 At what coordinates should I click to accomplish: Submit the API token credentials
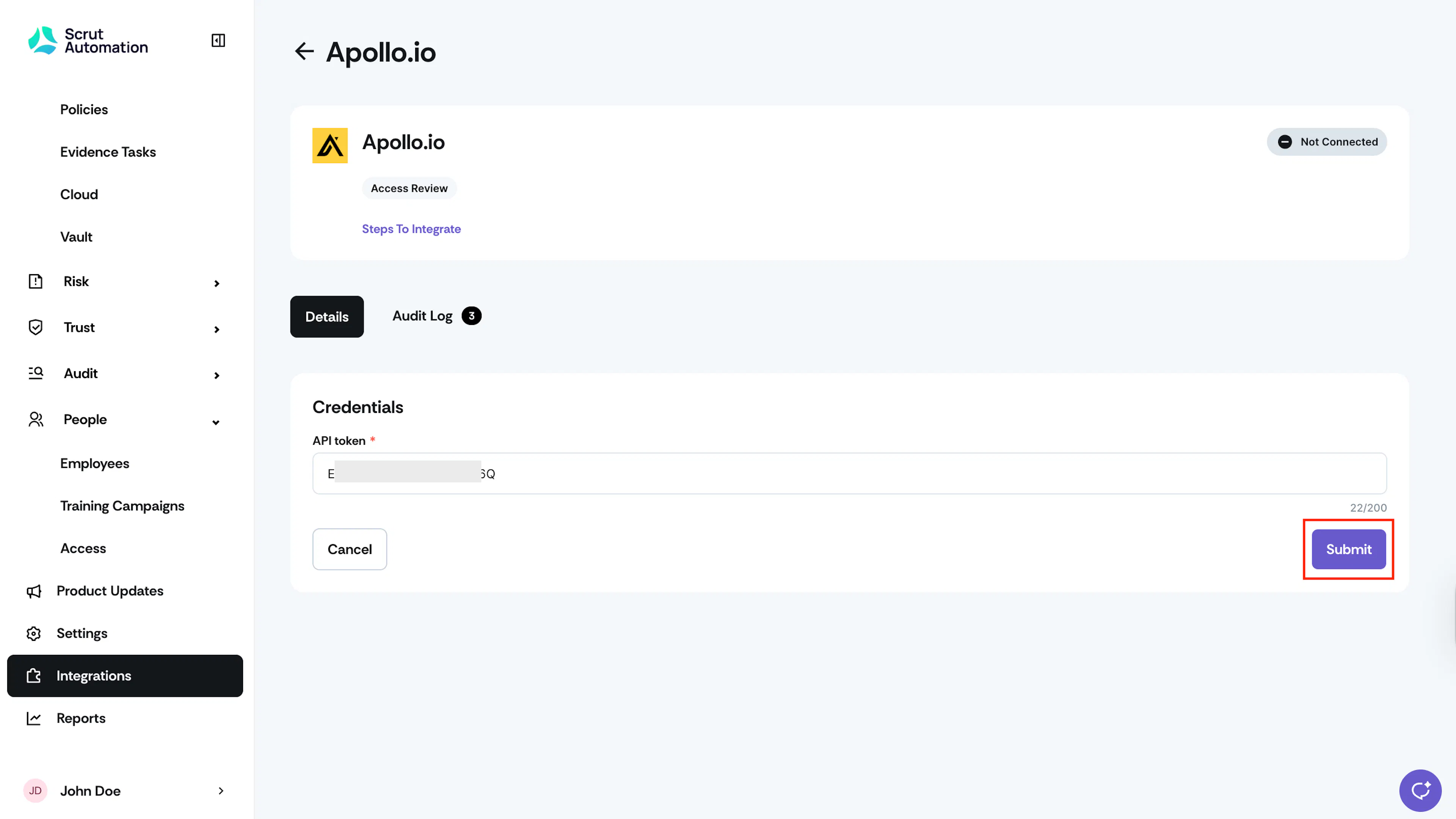[1349, 549]
